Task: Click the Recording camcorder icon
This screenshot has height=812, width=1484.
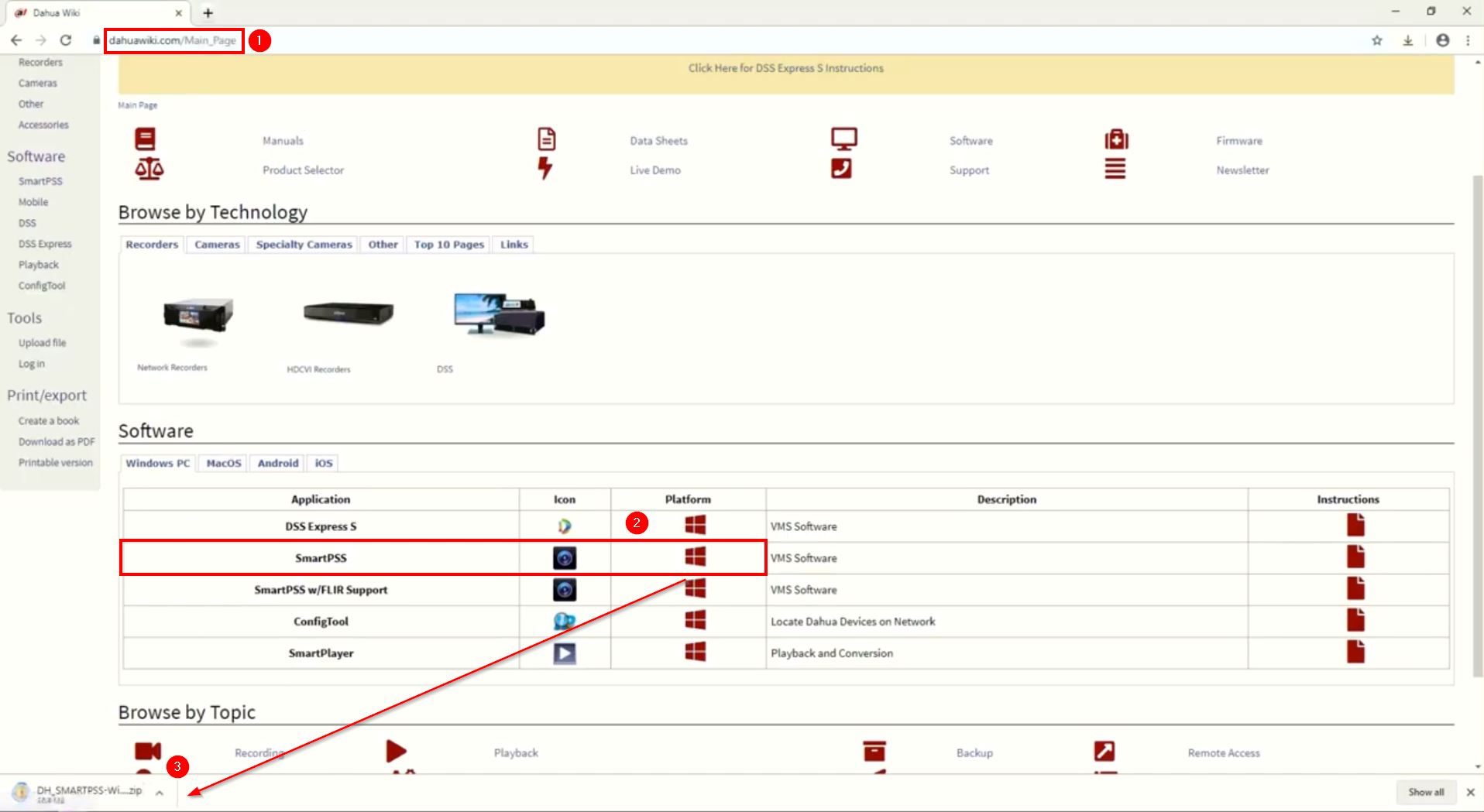Action: 148,752
